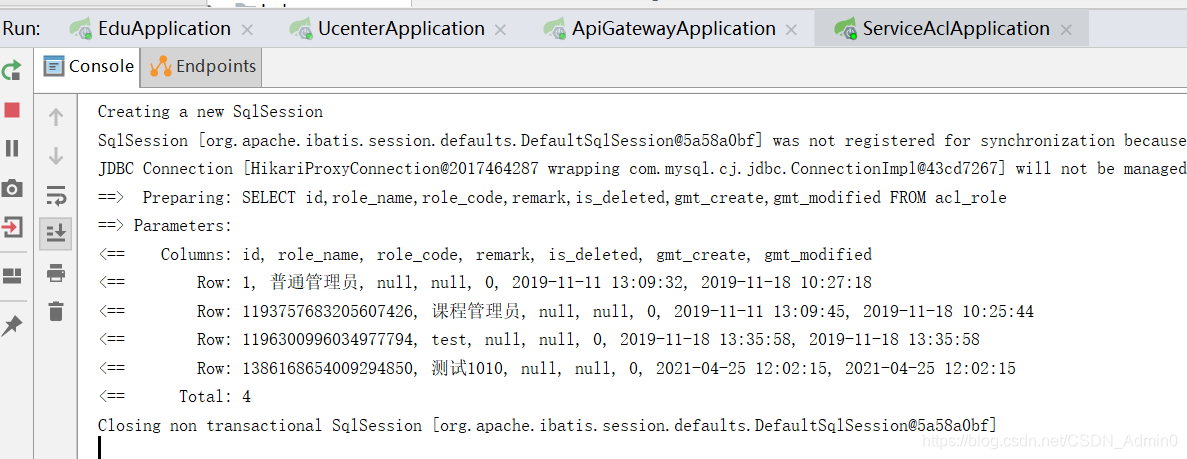1187x459 pixels.
Task: Open the Console tab
Action: (x=89, y=67)
